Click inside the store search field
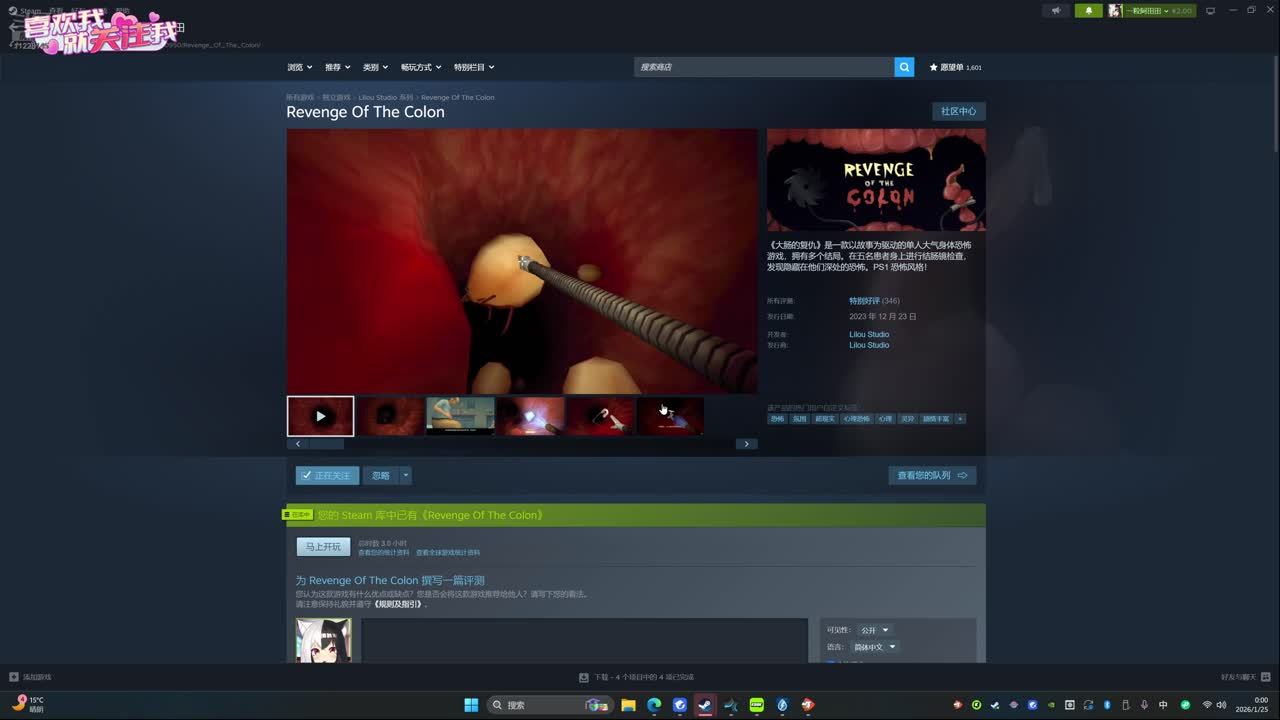The image size is (1280, 720). 764,67
